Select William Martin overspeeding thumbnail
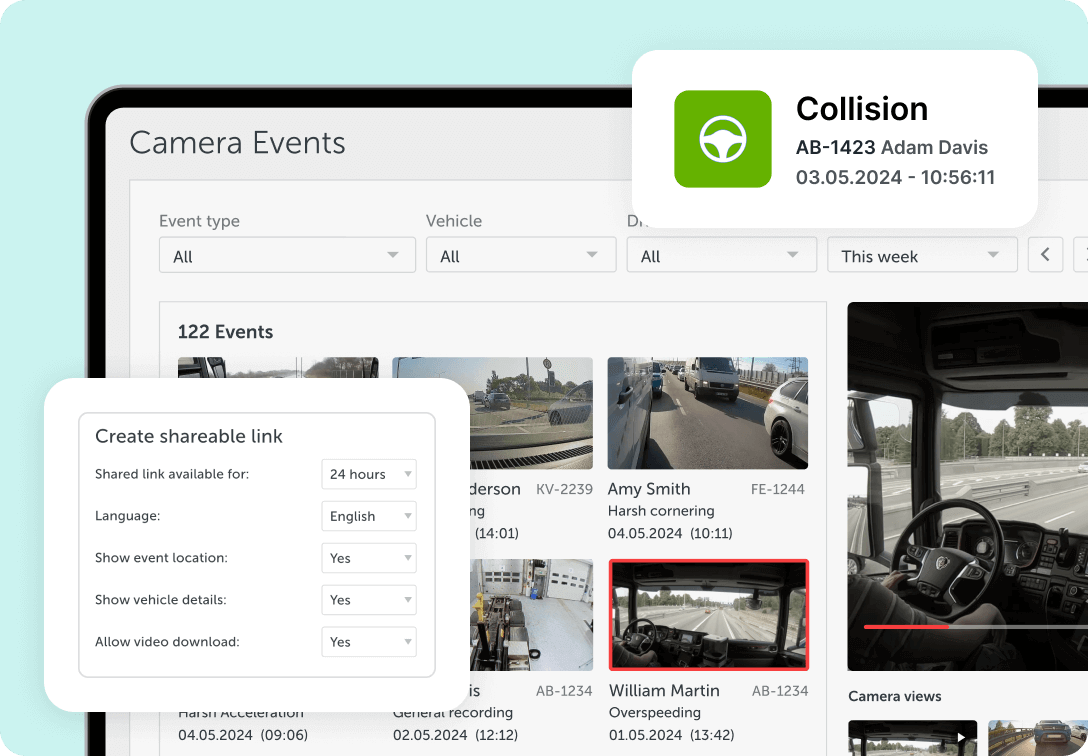The height and width of the screenshot is (756, 1088). pyautogui.click(x=708, y=615)
